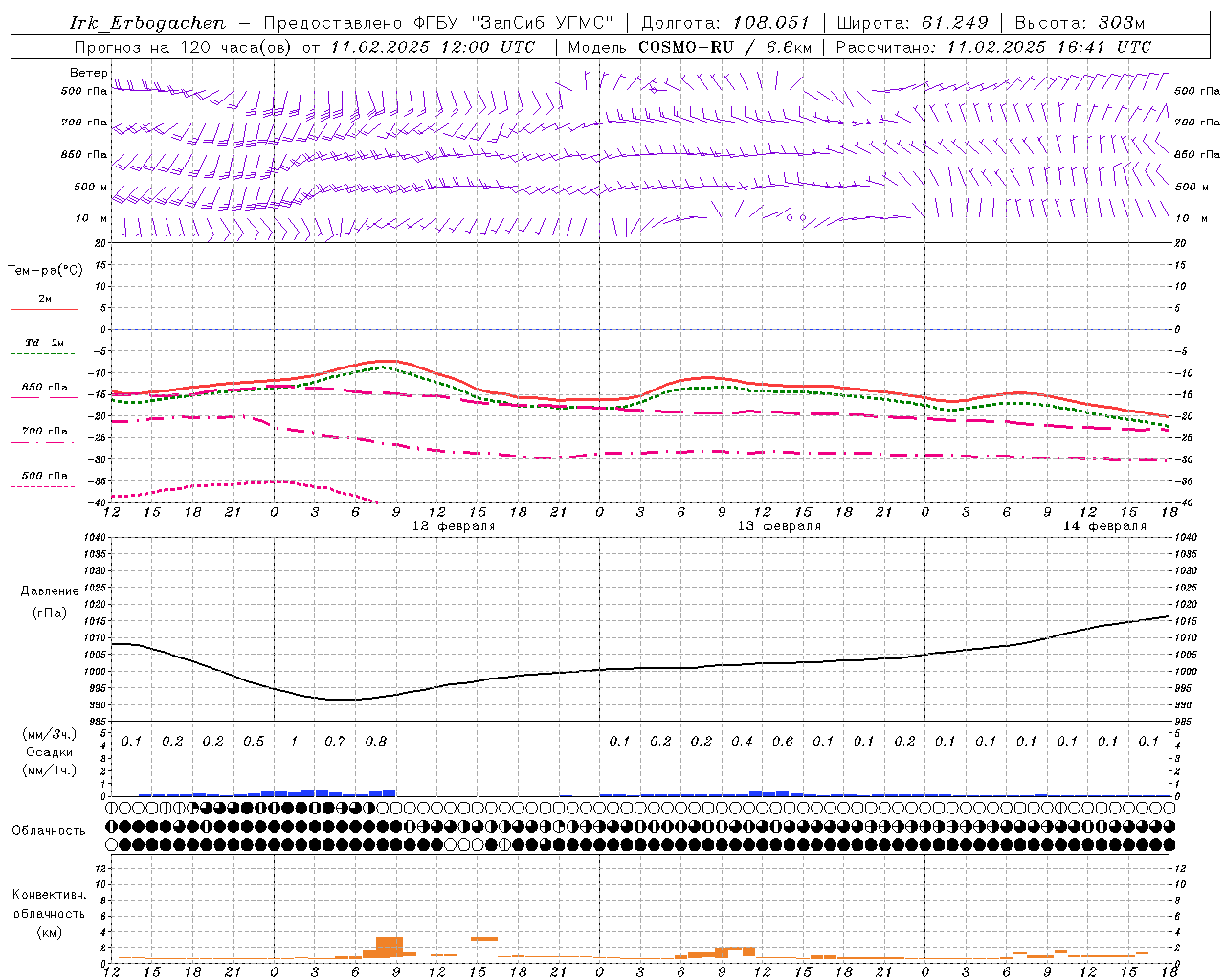Click the 3-hour precipitation value '0.5'
The image size is (1225, 980).
coord(254,742)
